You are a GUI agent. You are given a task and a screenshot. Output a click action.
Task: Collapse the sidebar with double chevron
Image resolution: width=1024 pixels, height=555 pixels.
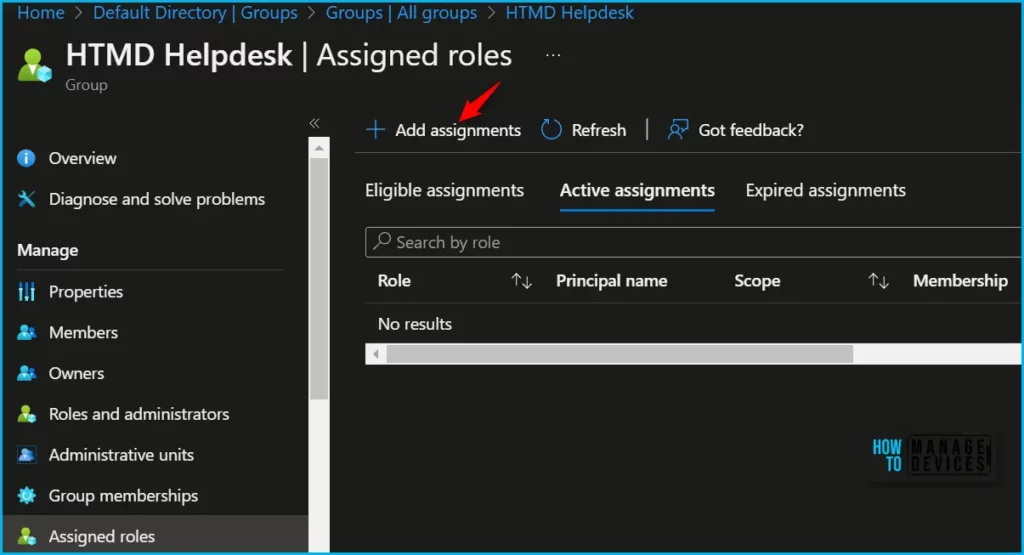[x=314, y=123]
